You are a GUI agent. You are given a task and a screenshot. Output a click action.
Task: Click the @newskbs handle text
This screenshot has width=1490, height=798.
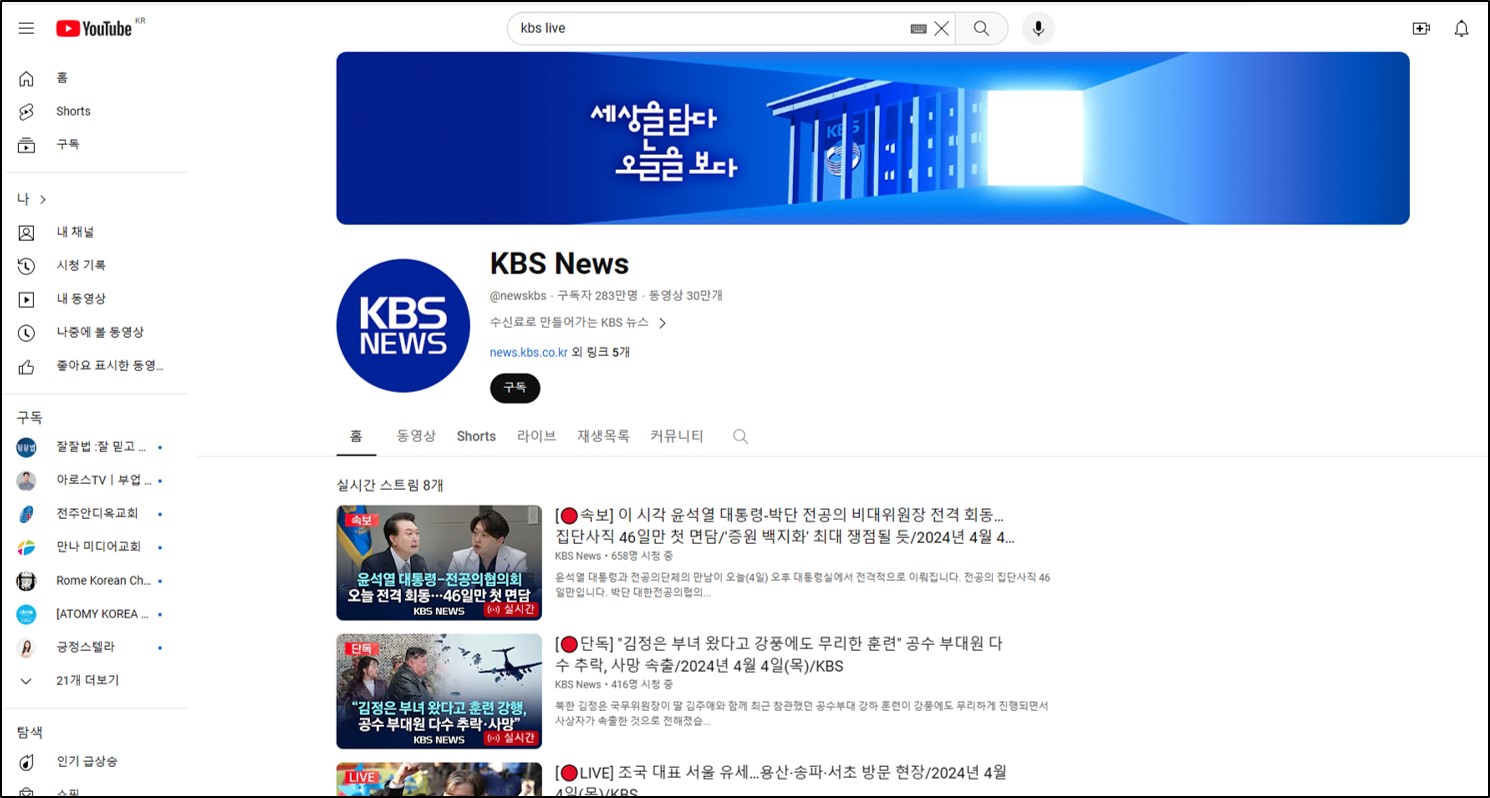[518, 296]
